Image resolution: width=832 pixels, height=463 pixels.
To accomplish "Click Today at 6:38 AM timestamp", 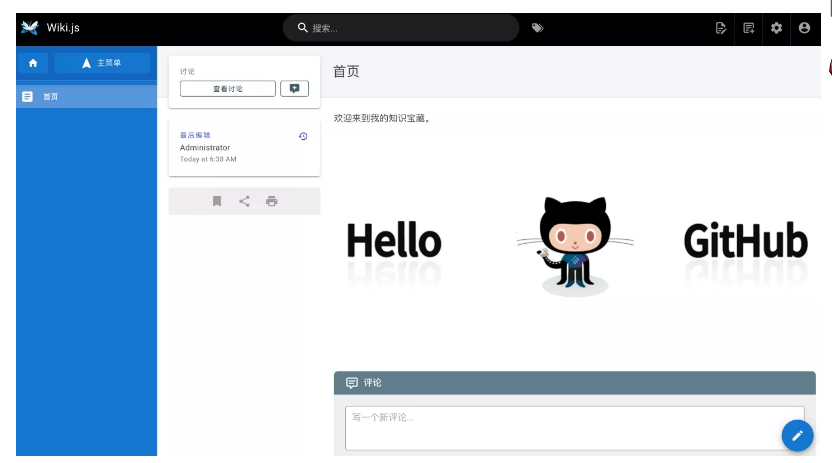I will pyautogui.click(x=208, y=159).
